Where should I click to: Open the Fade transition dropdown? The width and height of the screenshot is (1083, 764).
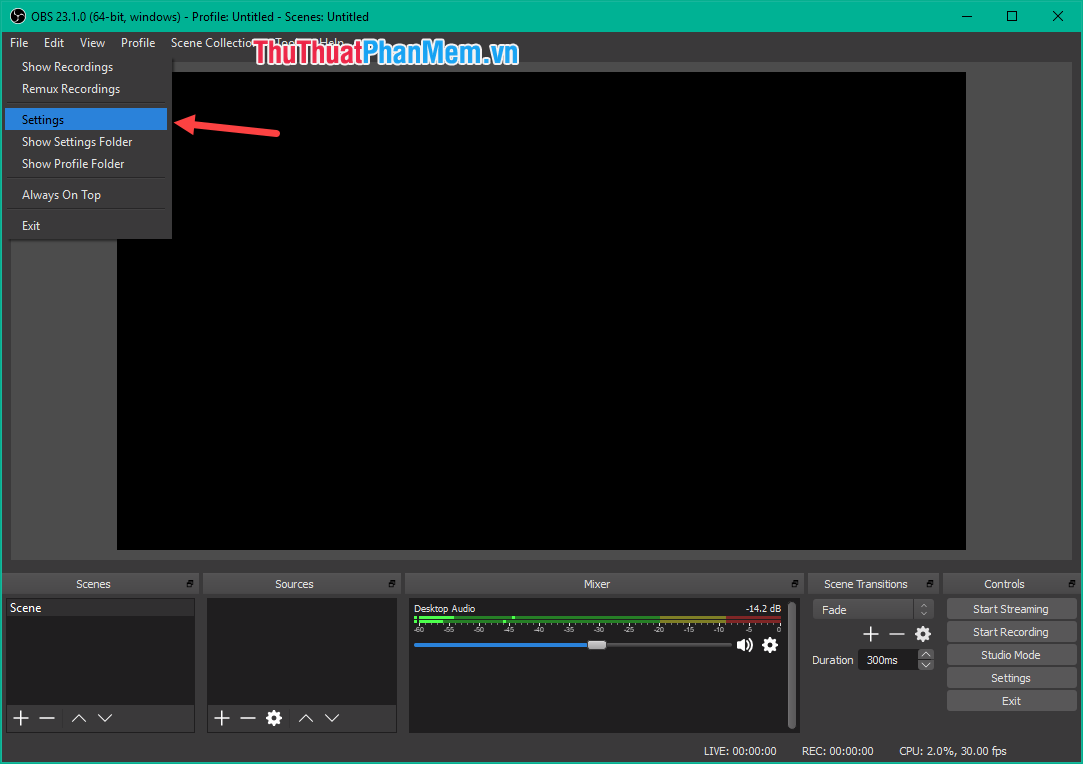(865, 608)
